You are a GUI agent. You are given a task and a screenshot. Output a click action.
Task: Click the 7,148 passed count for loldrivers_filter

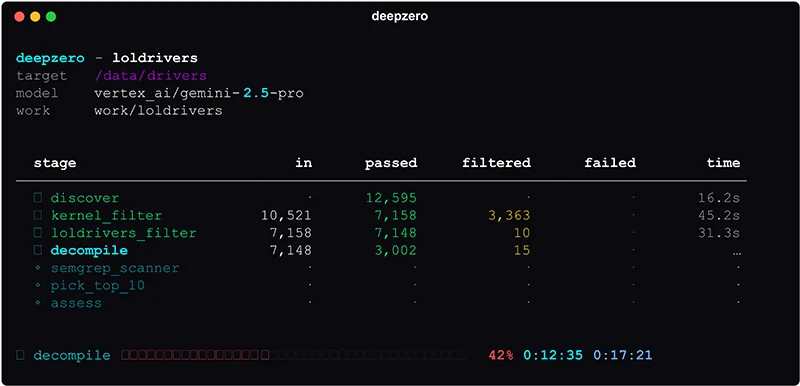(x=395, y=233)
